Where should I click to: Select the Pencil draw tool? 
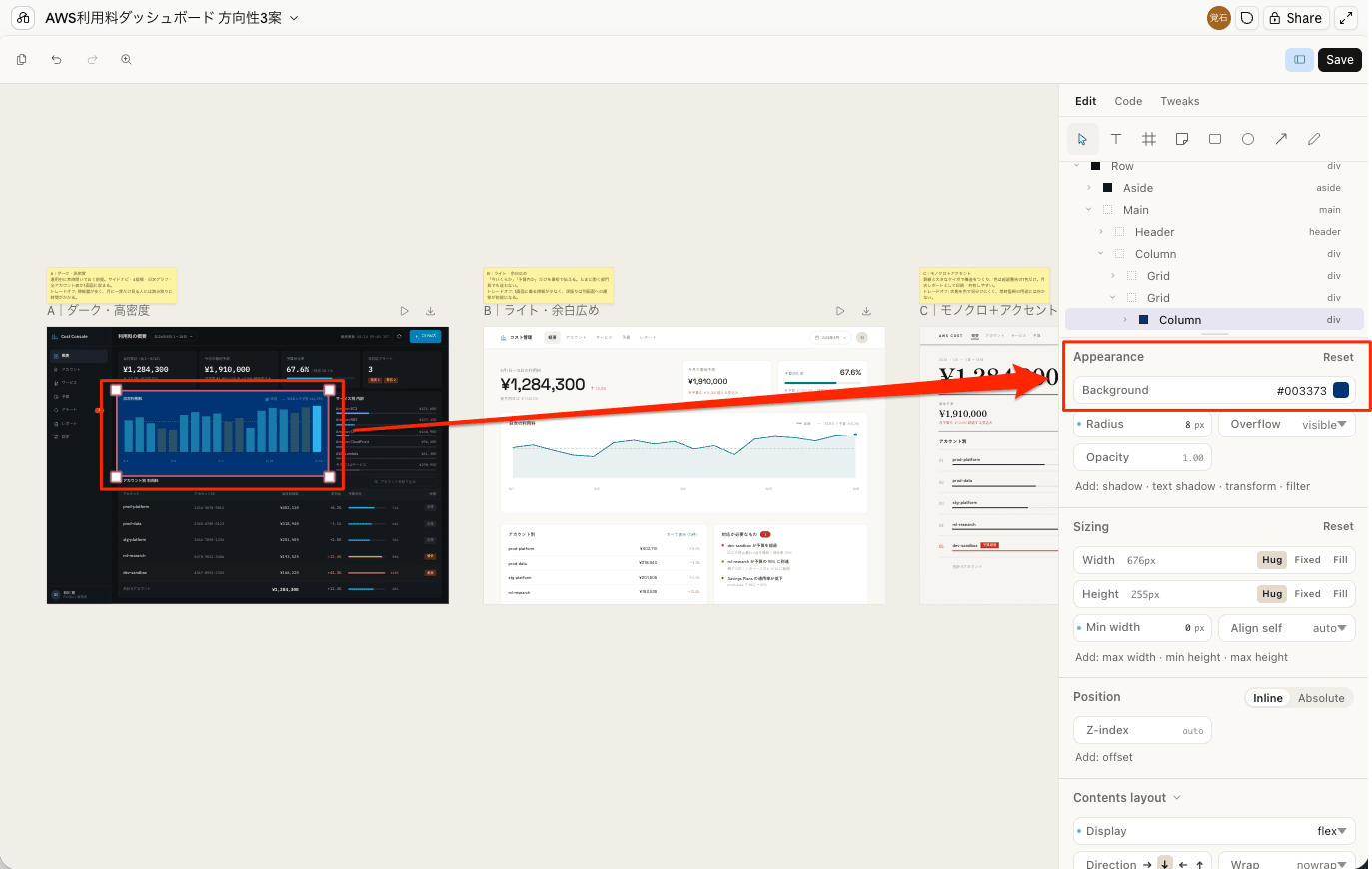(1314, 139)
